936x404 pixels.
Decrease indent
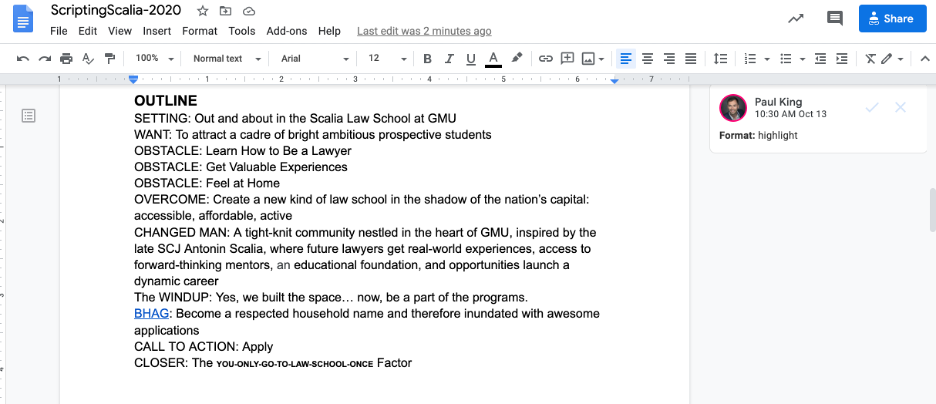(821, 58)
